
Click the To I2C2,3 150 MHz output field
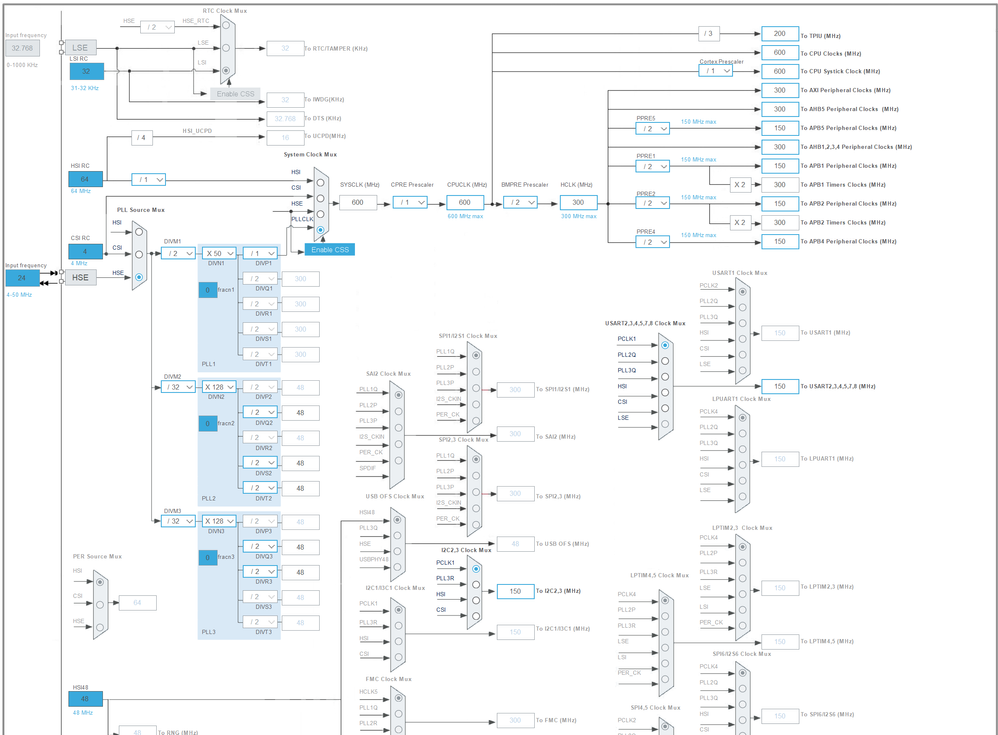point(516,591)
